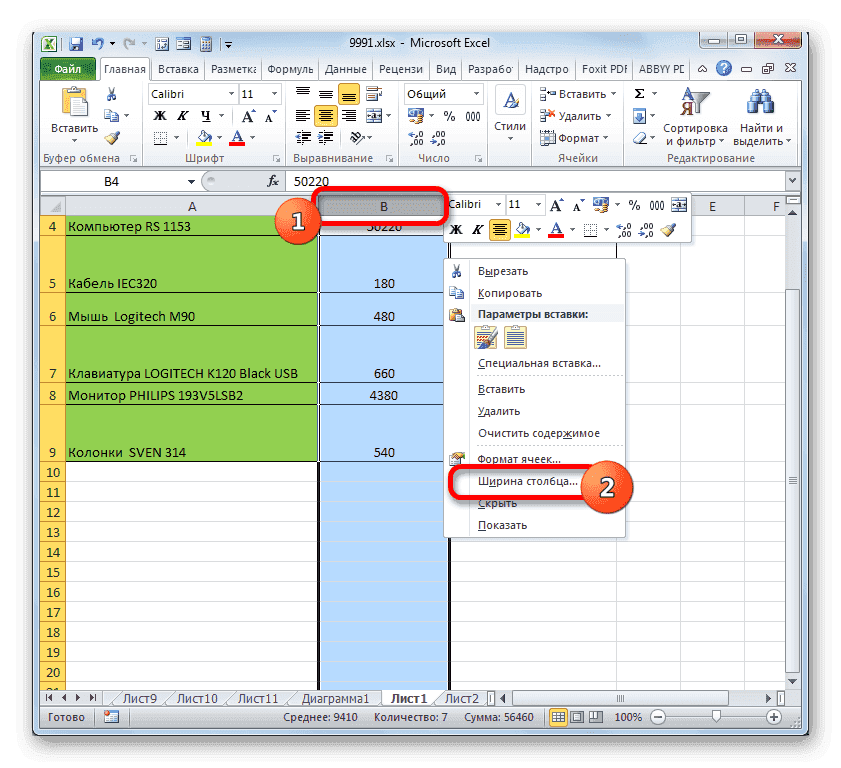Click the Вырезать scissors icon in the context menu

tap(456, 270)
